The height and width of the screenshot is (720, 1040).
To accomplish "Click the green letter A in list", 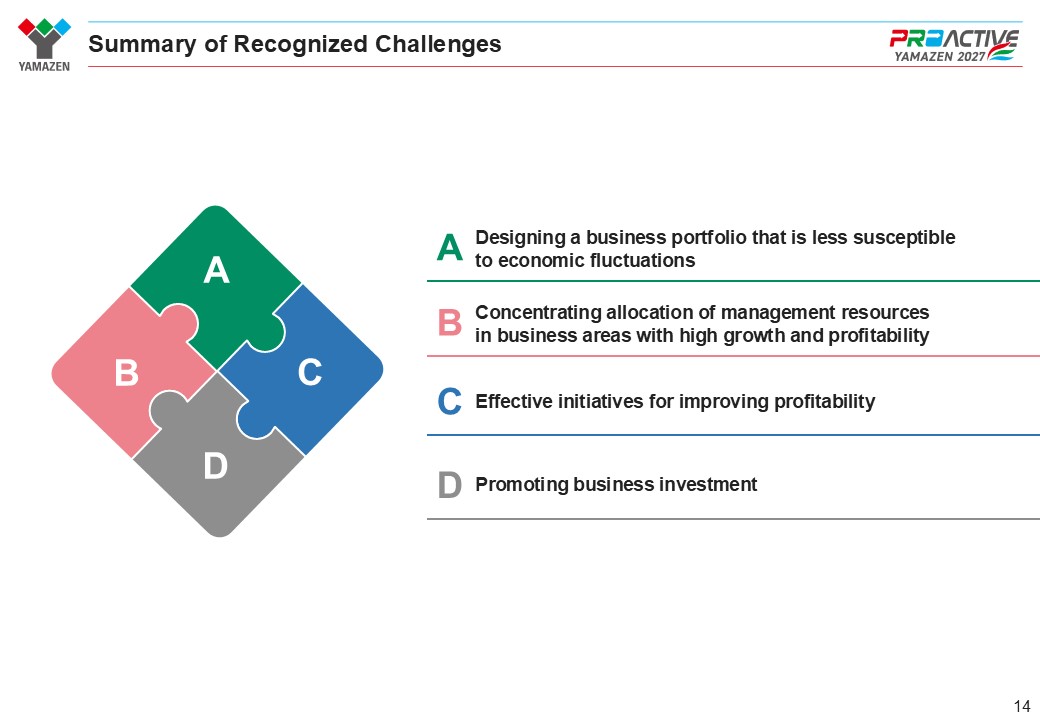I will [449, 247].
